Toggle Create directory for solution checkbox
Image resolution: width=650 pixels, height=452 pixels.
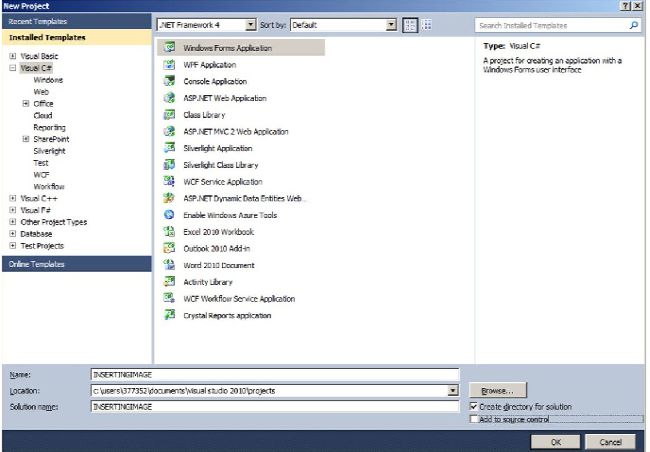[473, 406]
